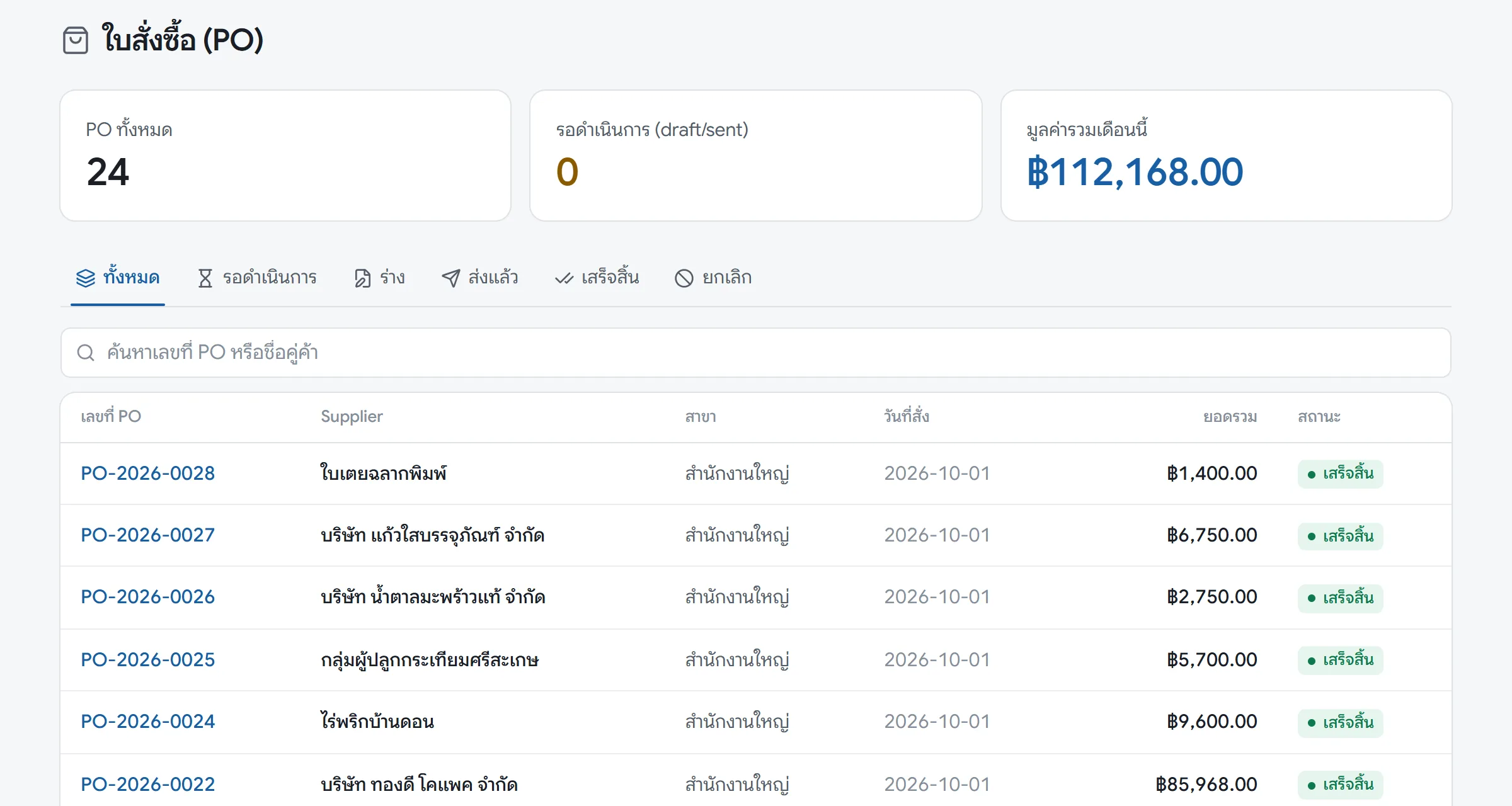Click the Supplier column header
Image resolution: width=1512 pixels, height=806 pixels.
point(352,417)
